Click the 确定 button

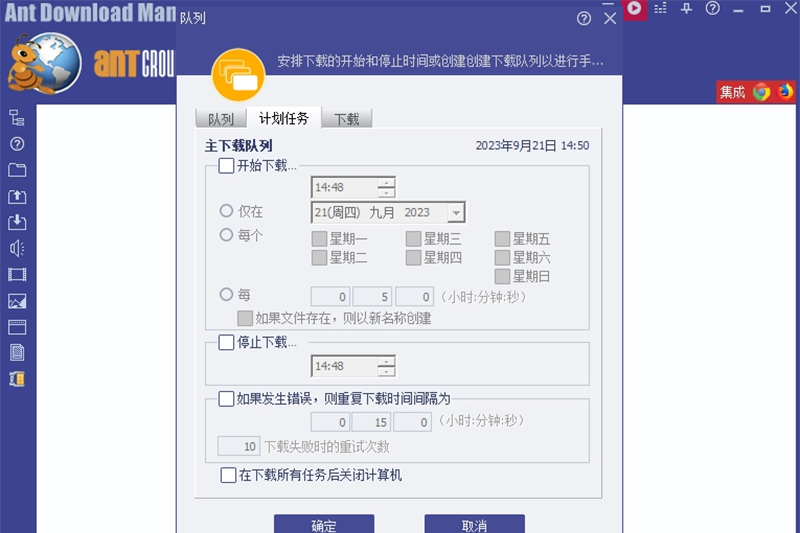tap(324, 524)
